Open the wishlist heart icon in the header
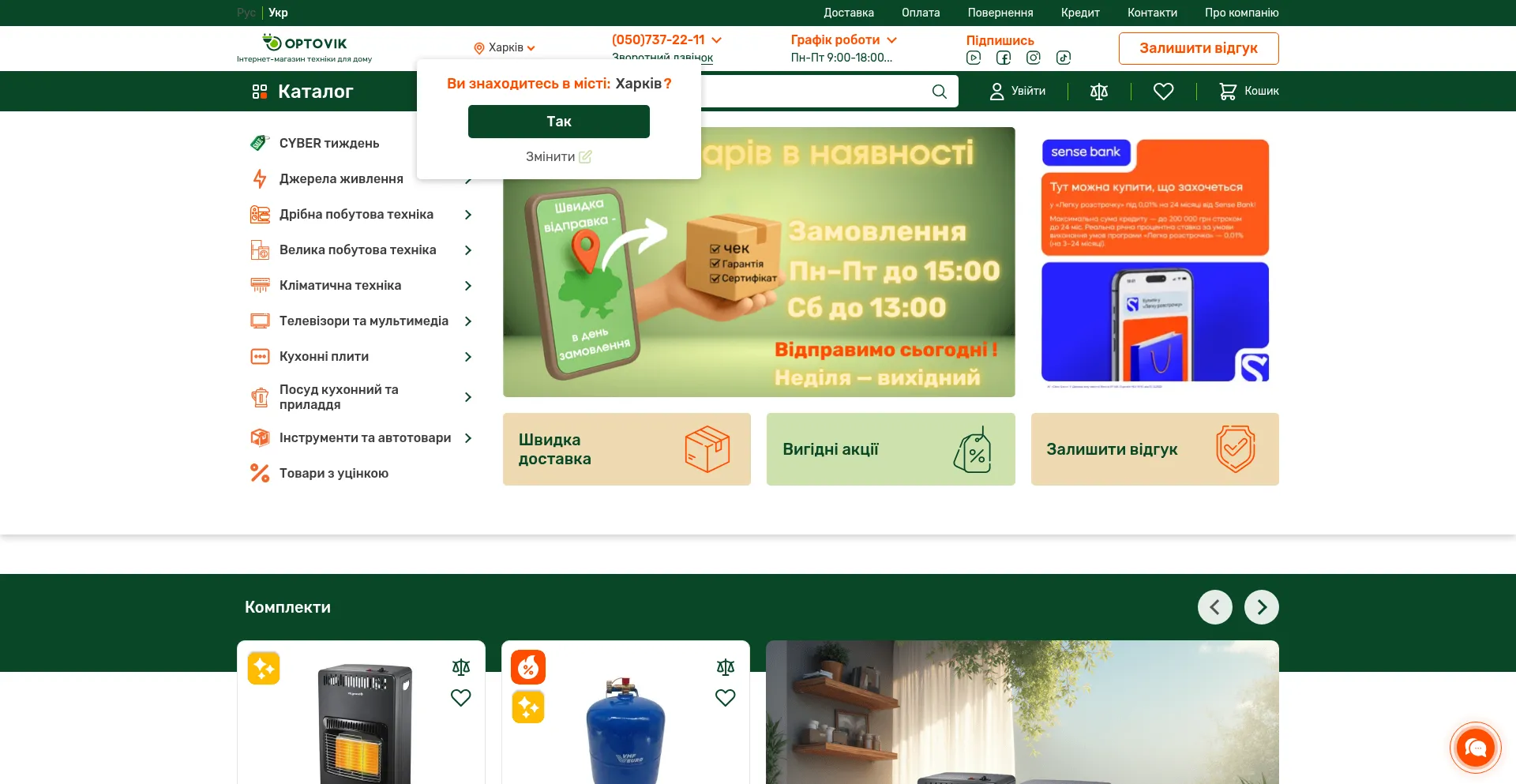 1163,91
